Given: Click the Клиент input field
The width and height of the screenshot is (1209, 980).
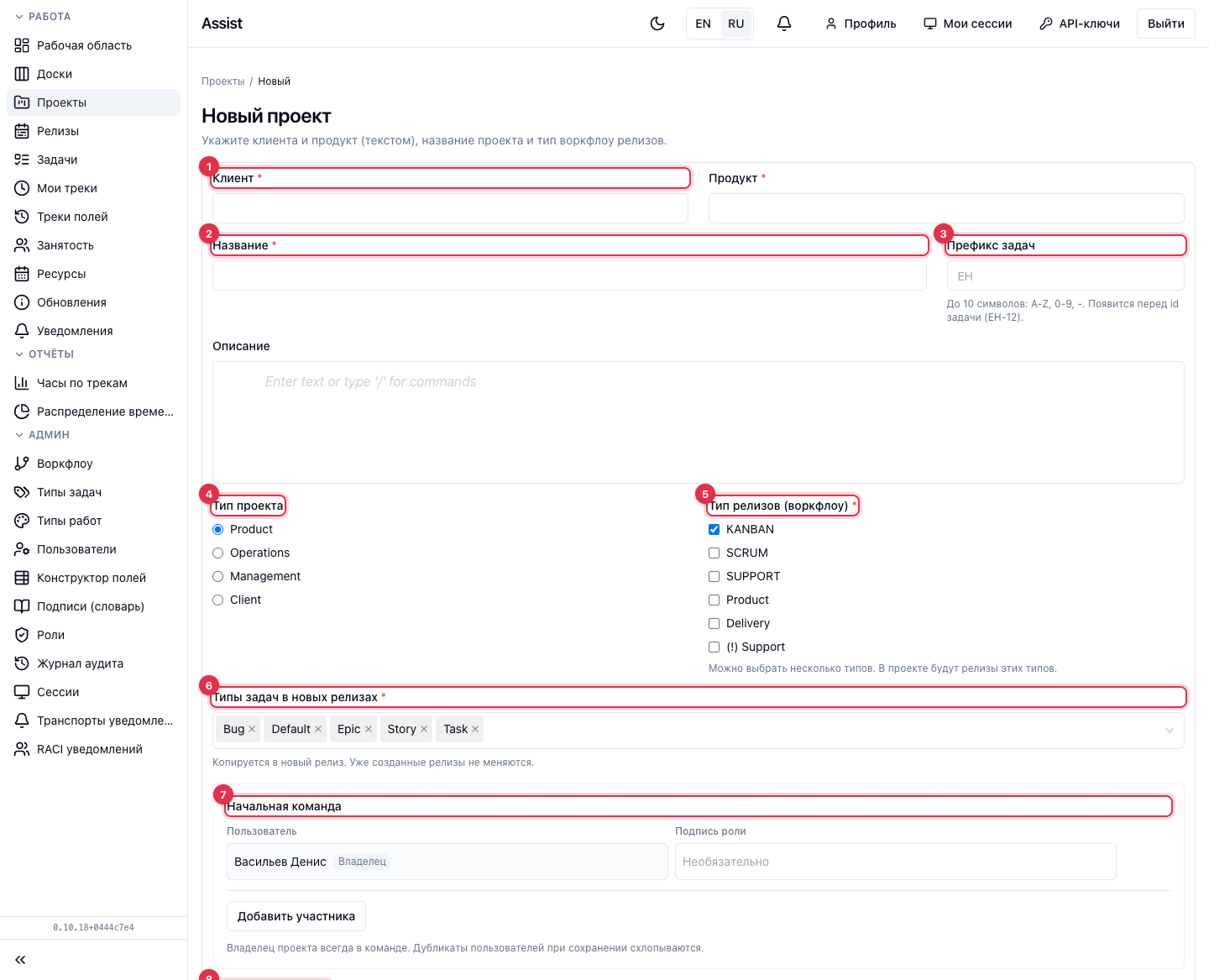Looking at the screenshot, I should [450, 208].
